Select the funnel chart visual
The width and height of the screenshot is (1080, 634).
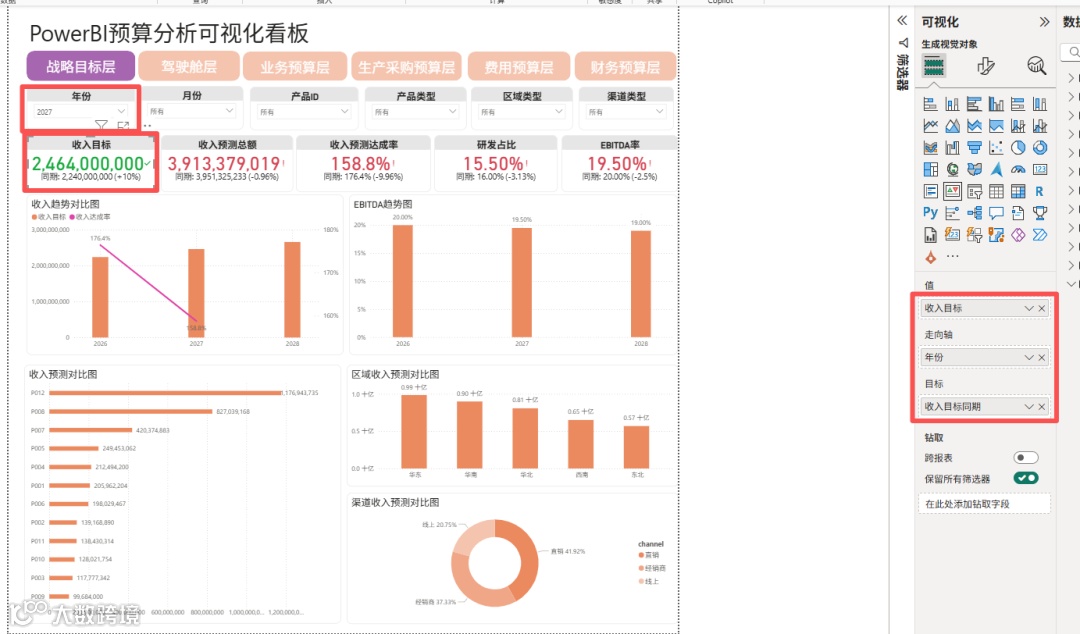(x=974, y=147)
